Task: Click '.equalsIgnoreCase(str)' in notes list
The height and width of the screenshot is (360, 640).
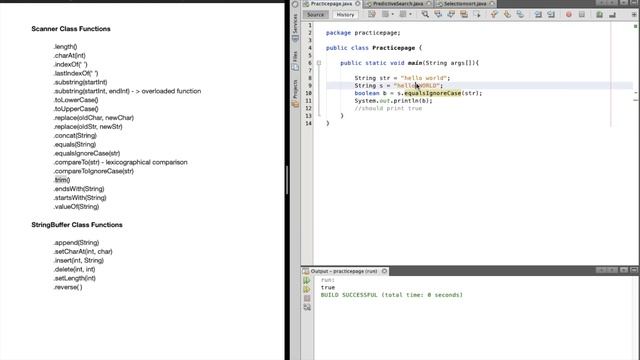Action: (87, 153)
